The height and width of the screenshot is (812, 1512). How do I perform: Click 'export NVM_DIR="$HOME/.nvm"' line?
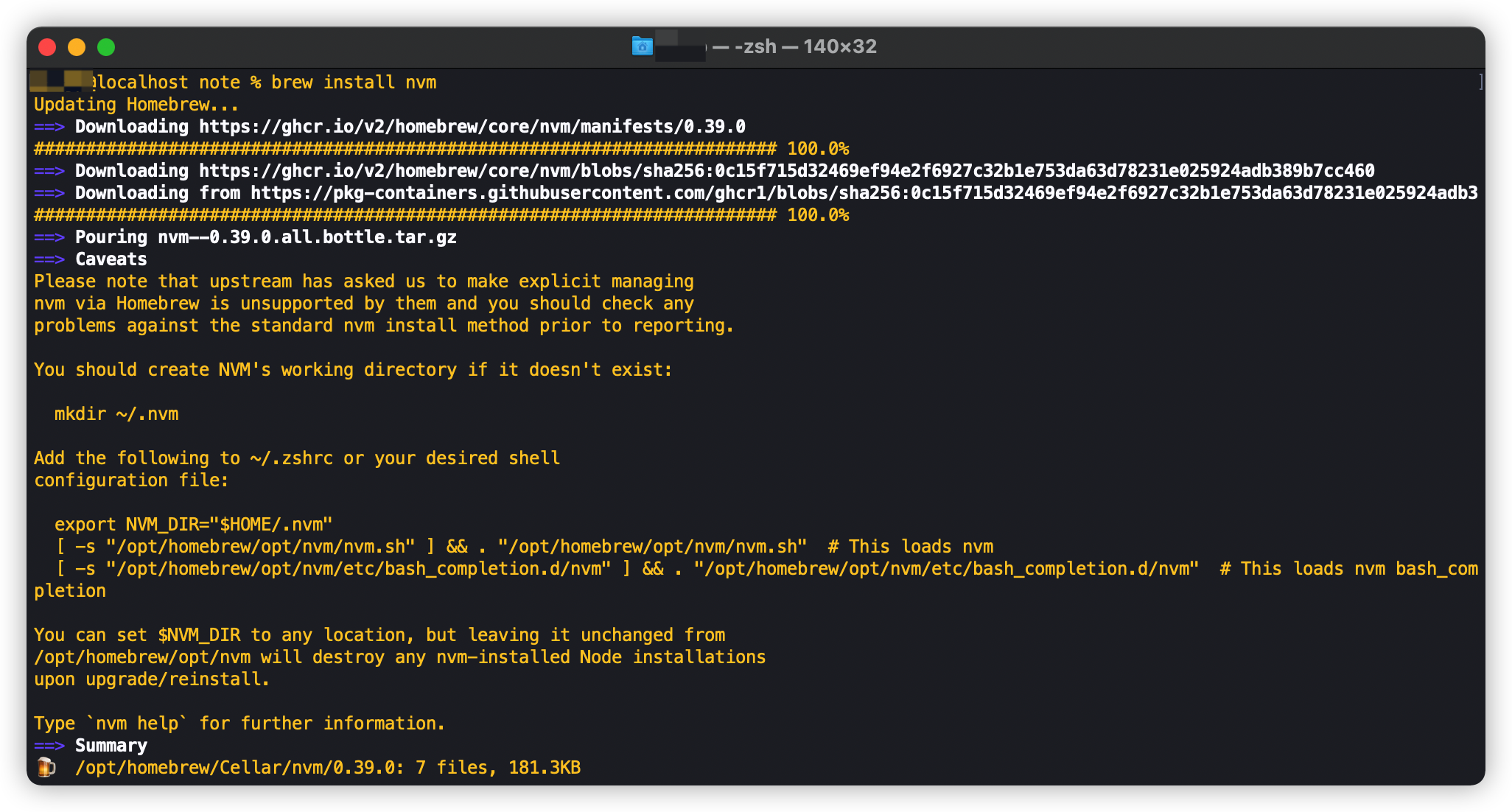[x=194, y=525]
